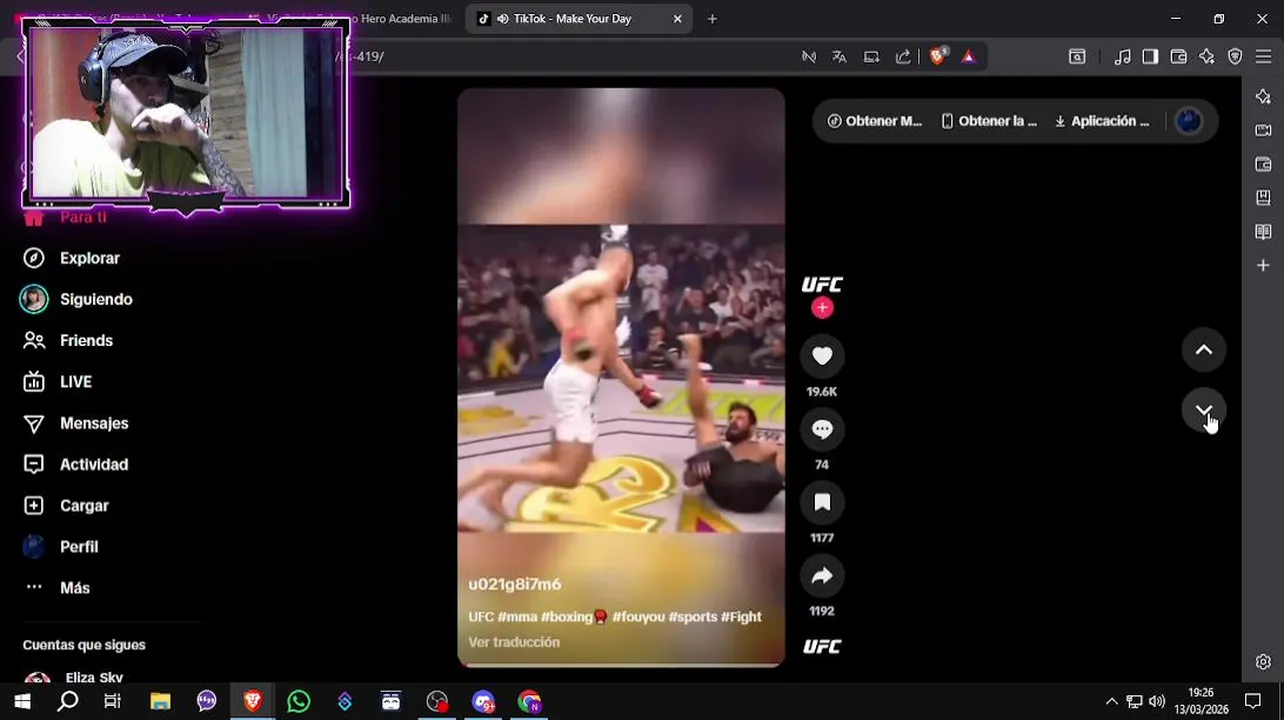The width and height of the screenshot is (1284, 720).
Task: Open a new browser tab
Action: pyautogui.click(x=712, y=19)
